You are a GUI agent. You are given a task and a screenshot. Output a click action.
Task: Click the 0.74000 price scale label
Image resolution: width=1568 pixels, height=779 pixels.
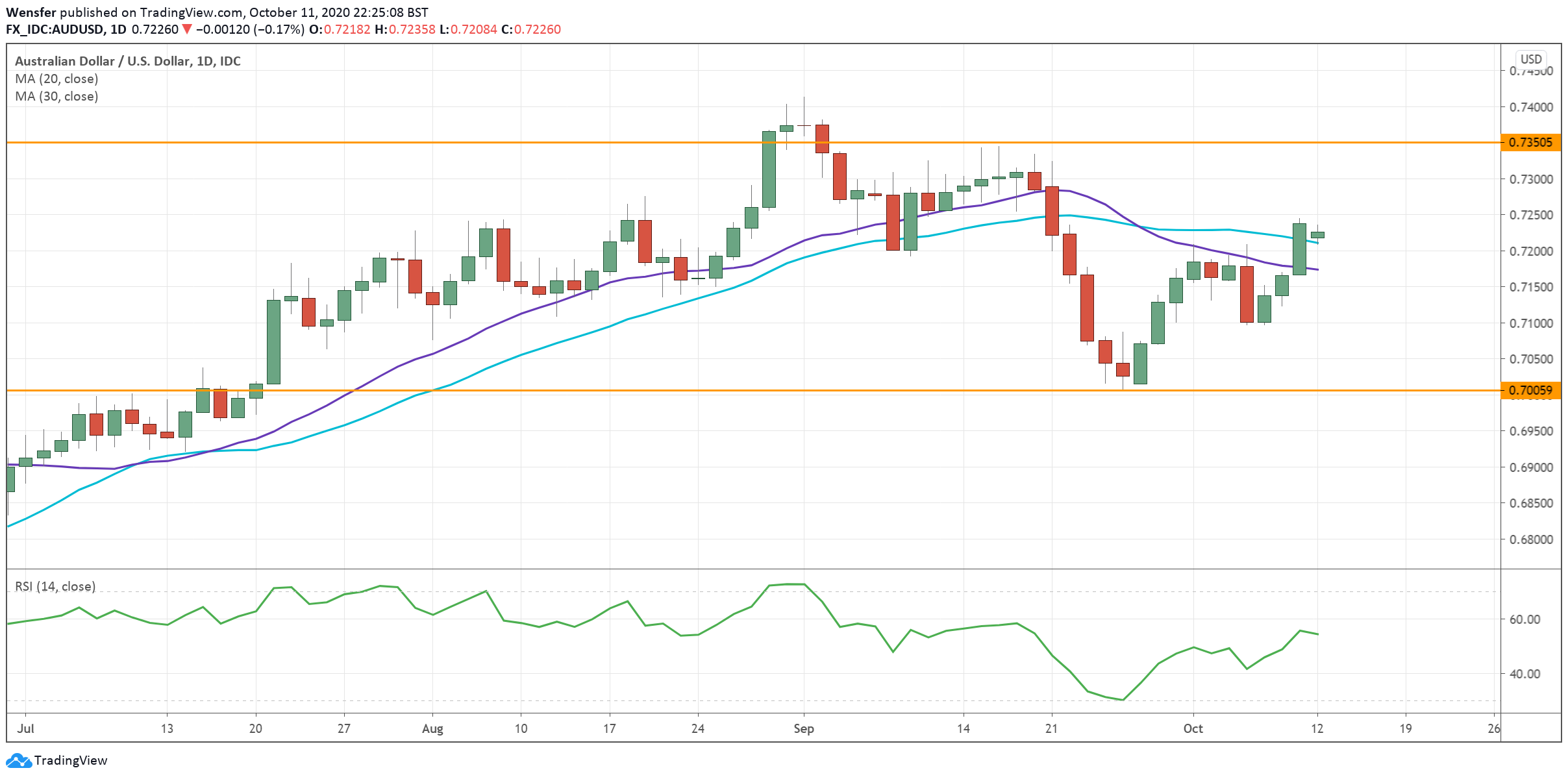pyautogui.click(x=1531, y=107)
